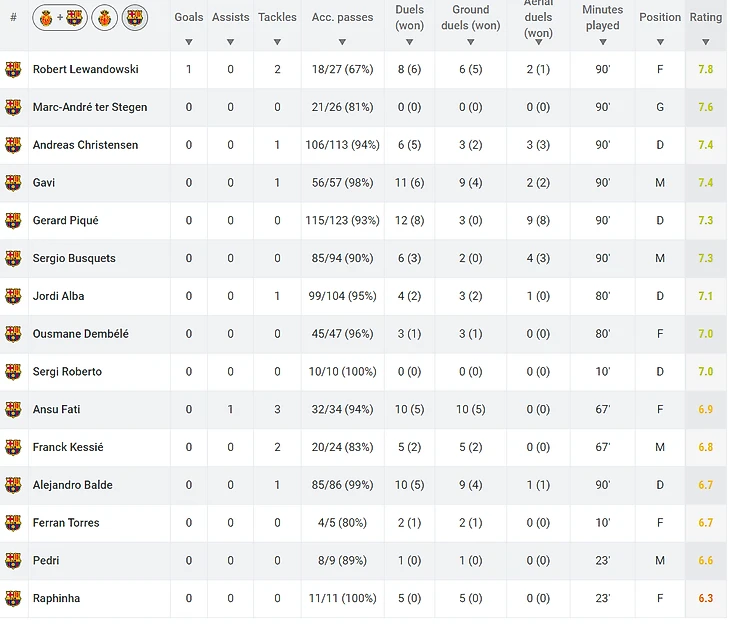This screenshot has height=624, width=730.
Task: Open Ousmane Dembélé player name
Action: coord(80,334)
